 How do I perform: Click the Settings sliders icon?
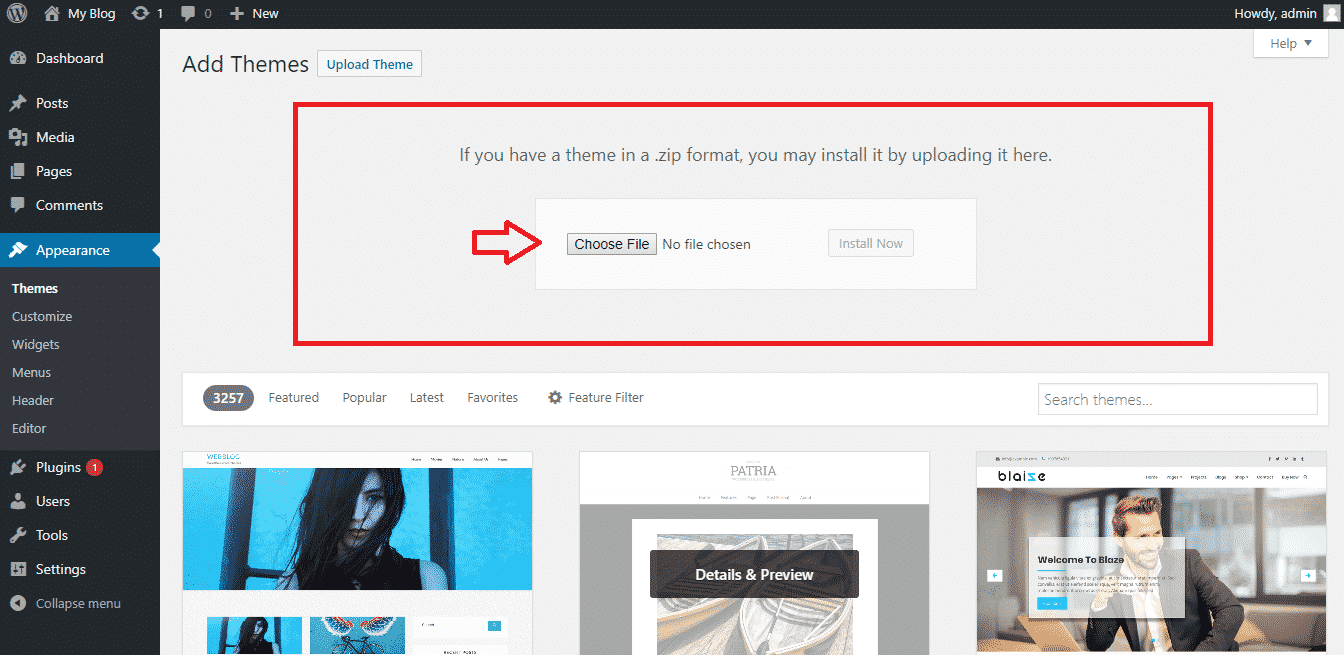[x=18, y=569]
